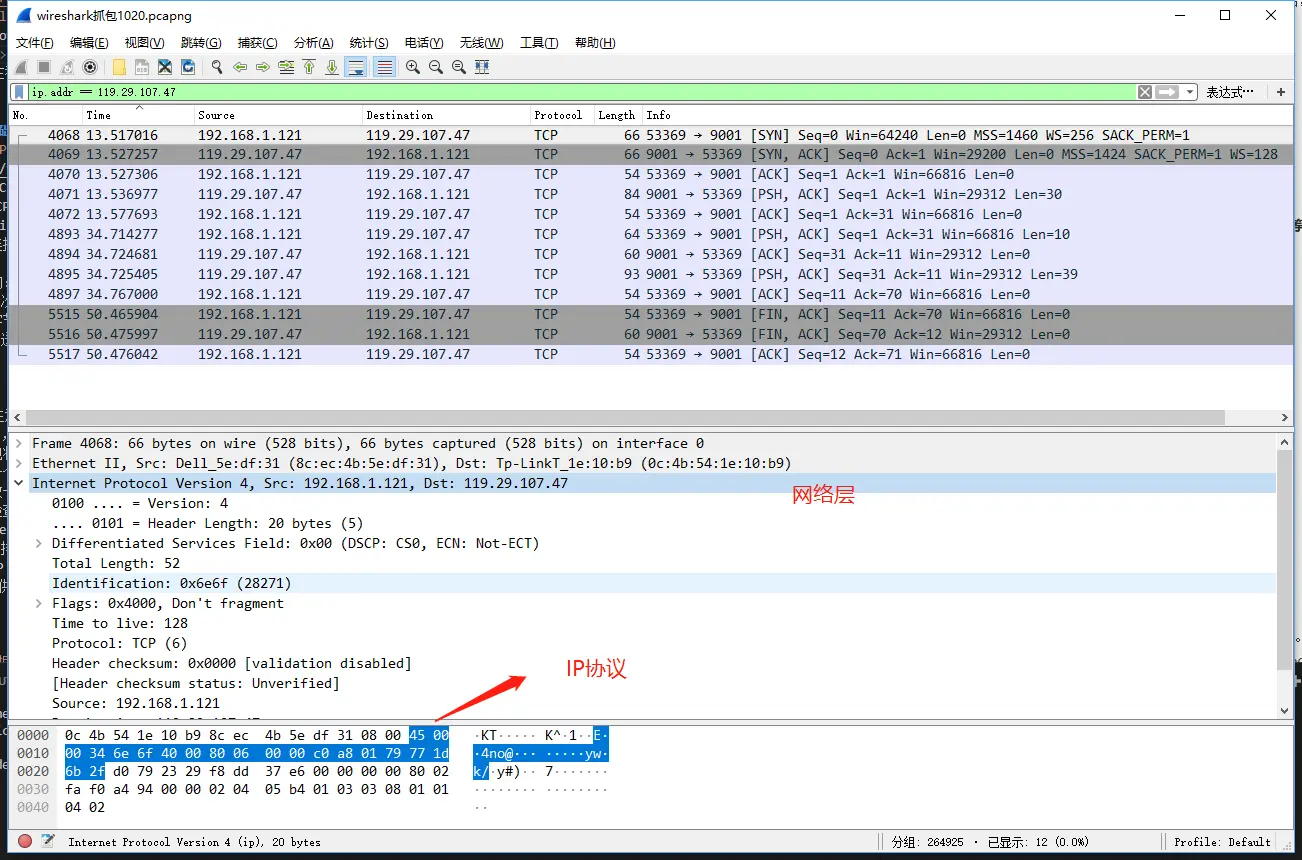Image resolution: width=1302 pixels, height=860 pixels.
Task: Sort by the Time column header
Action: [x=138, y=115]
